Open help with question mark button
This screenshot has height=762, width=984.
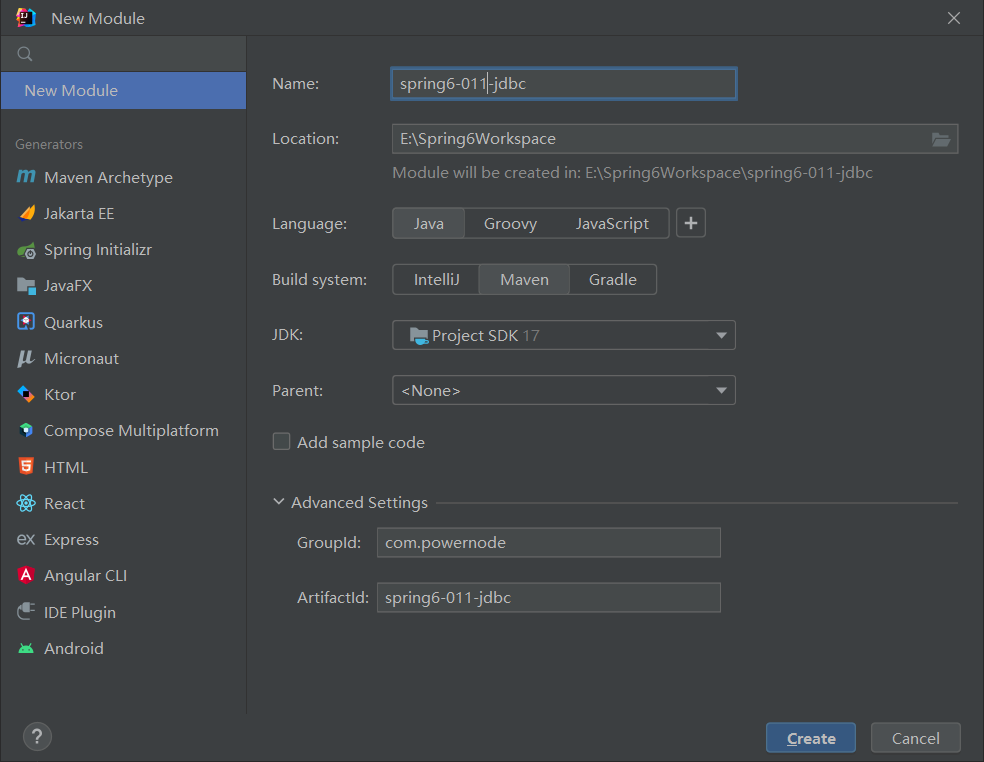click(37, 736)
